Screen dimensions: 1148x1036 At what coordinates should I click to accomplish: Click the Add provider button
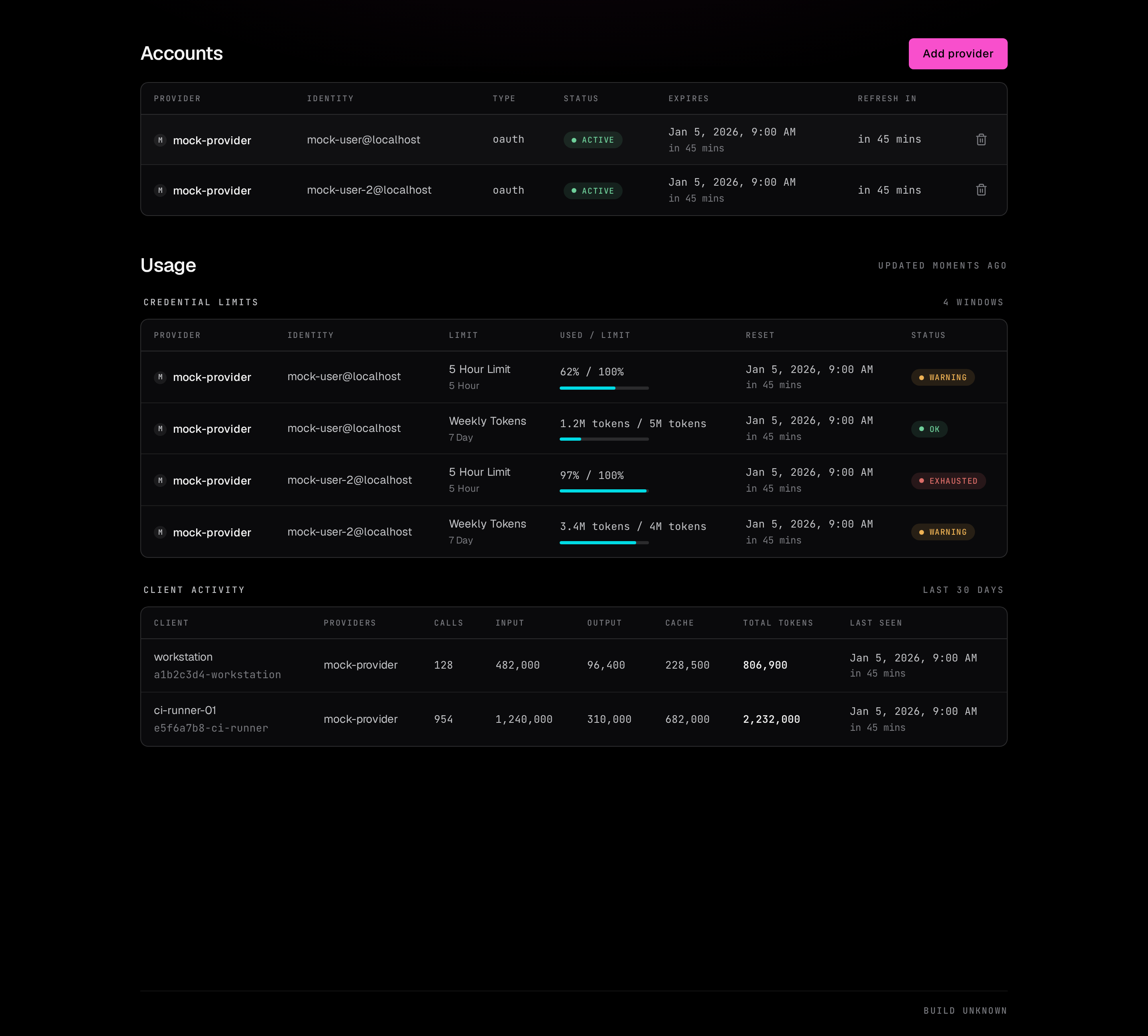958,53
